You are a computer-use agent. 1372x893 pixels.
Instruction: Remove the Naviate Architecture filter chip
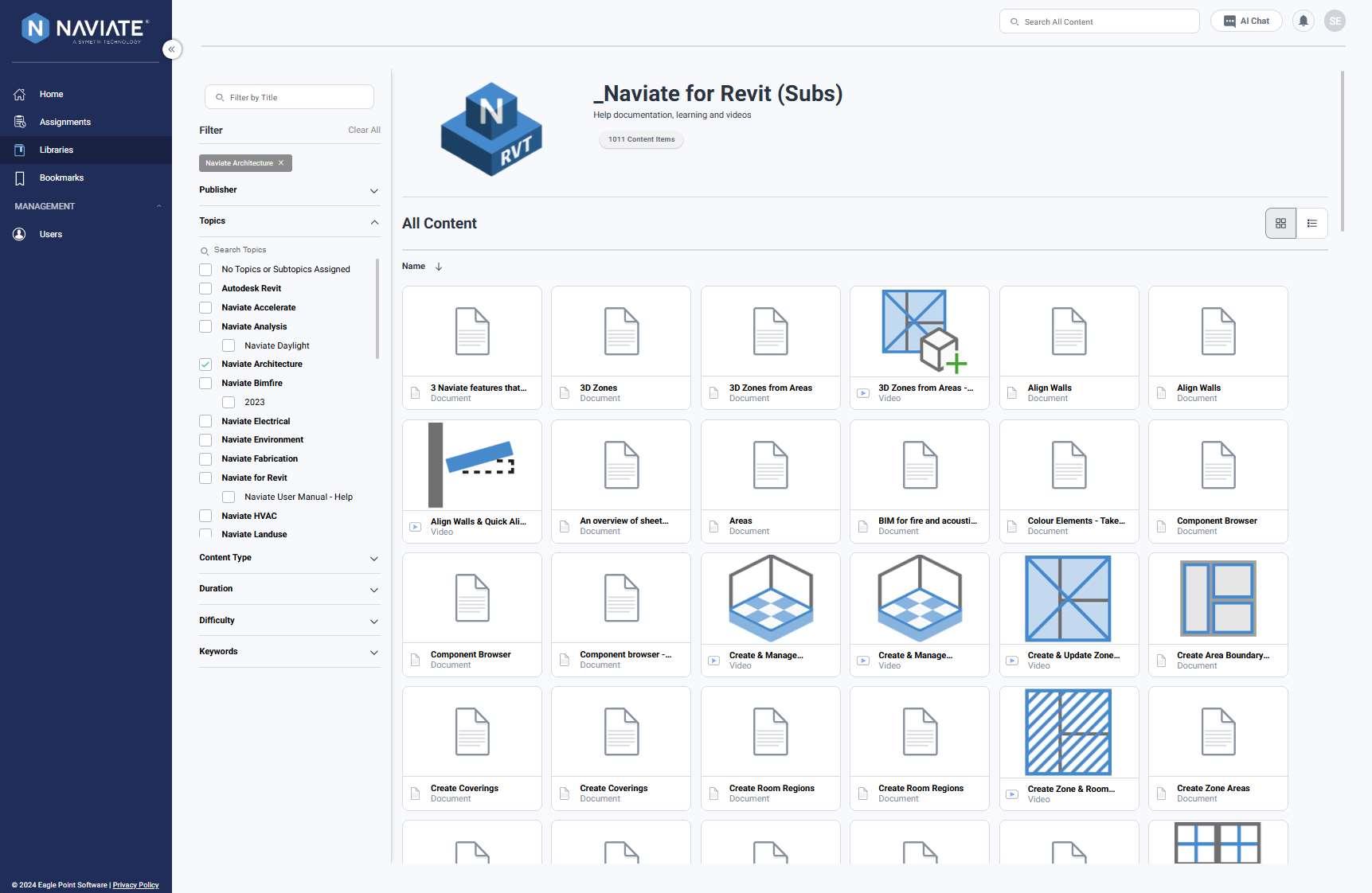coord(281,163)
